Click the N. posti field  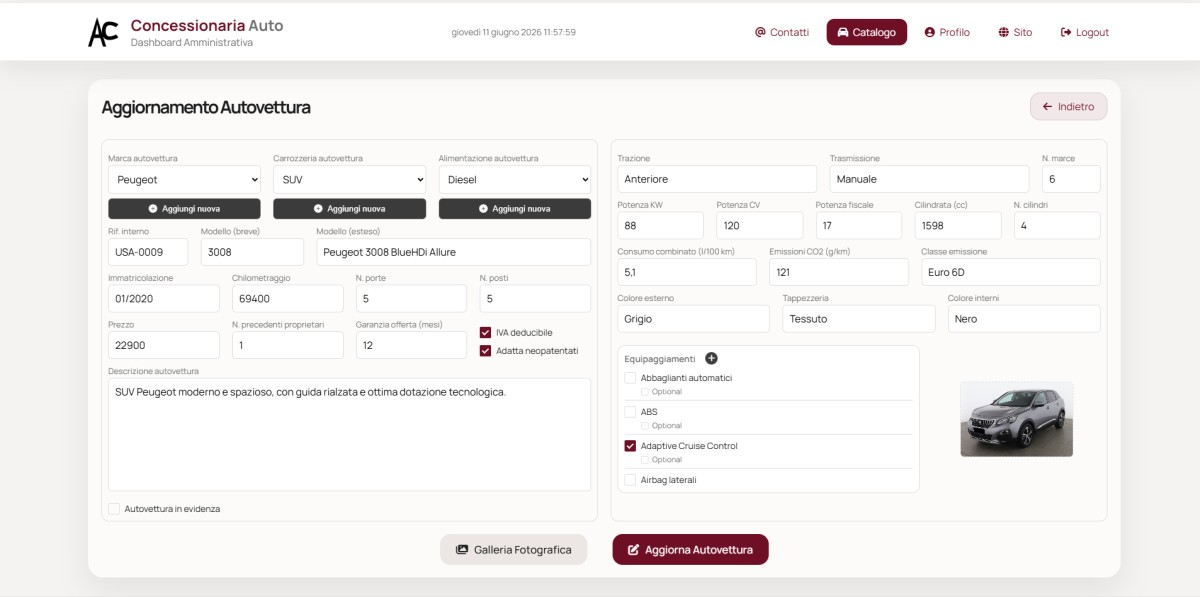click(x=535, y=299)
